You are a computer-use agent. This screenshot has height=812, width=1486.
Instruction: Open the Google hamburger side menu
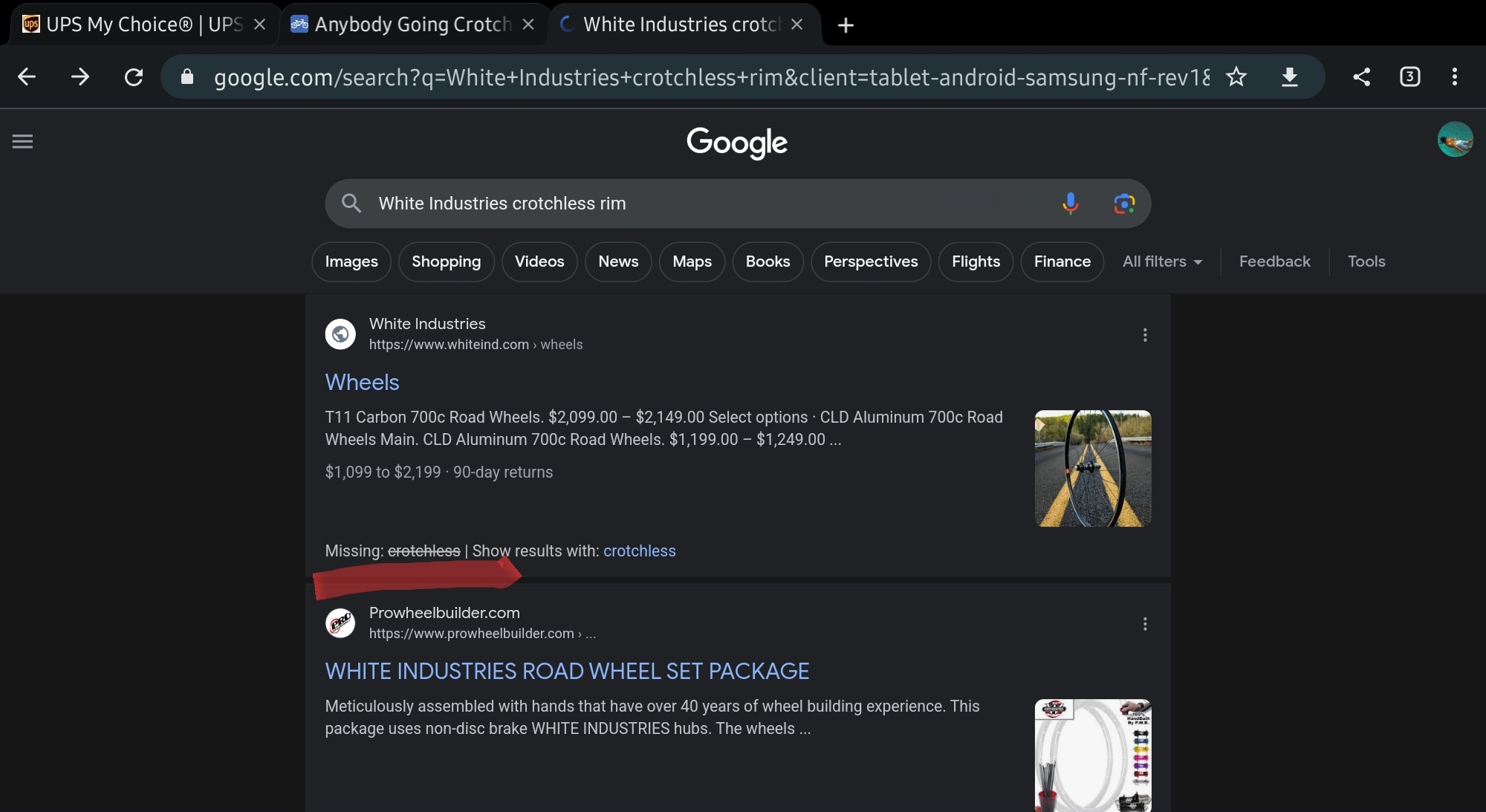click(x=23, y=141)
